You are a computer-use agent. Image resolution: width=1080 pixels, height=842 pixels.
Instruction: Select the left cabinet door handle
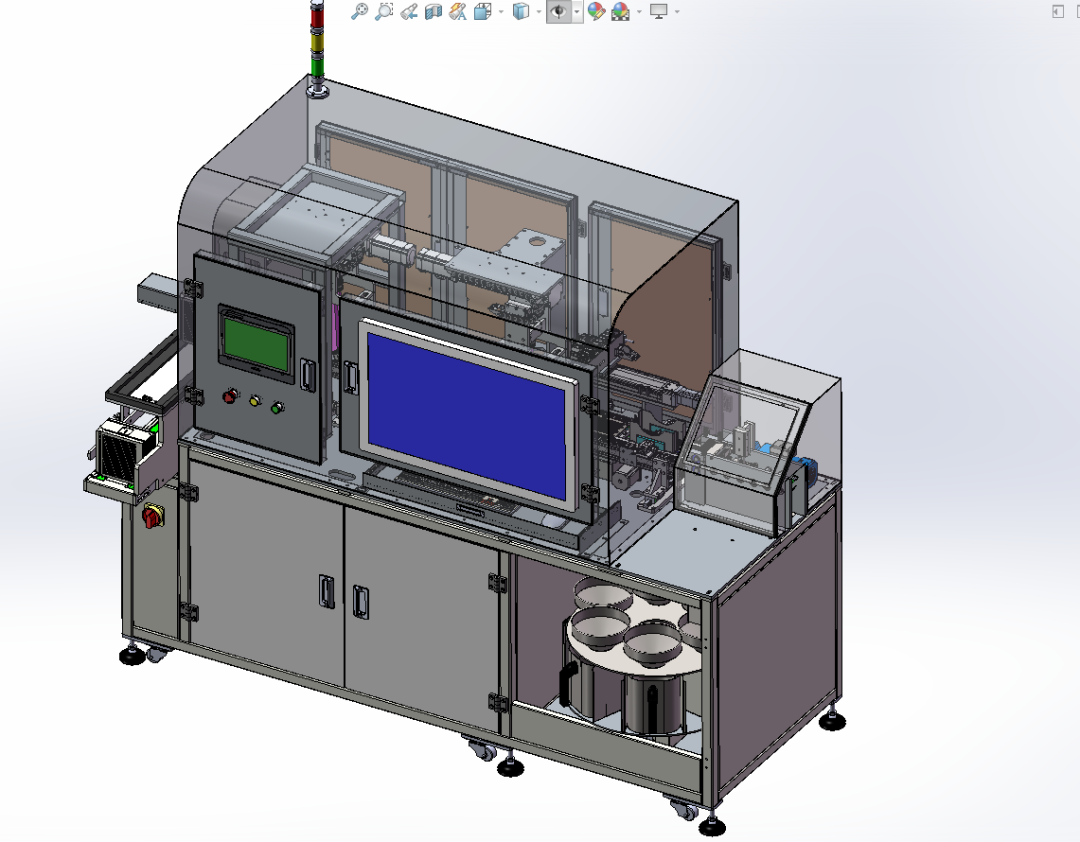point(326,591)
